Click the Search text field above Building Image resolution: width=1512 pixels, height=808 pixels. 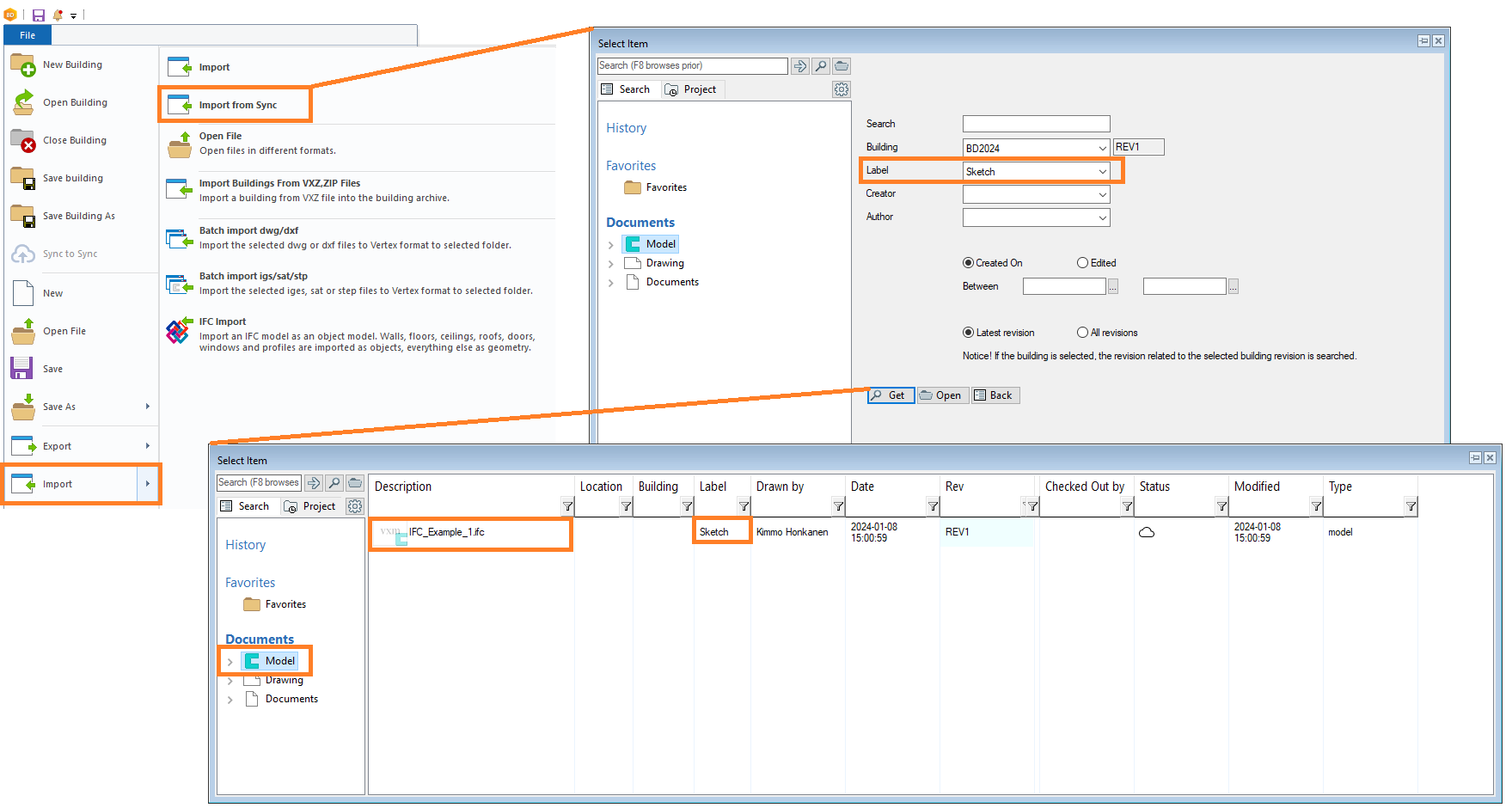[x=1036, y=124]
